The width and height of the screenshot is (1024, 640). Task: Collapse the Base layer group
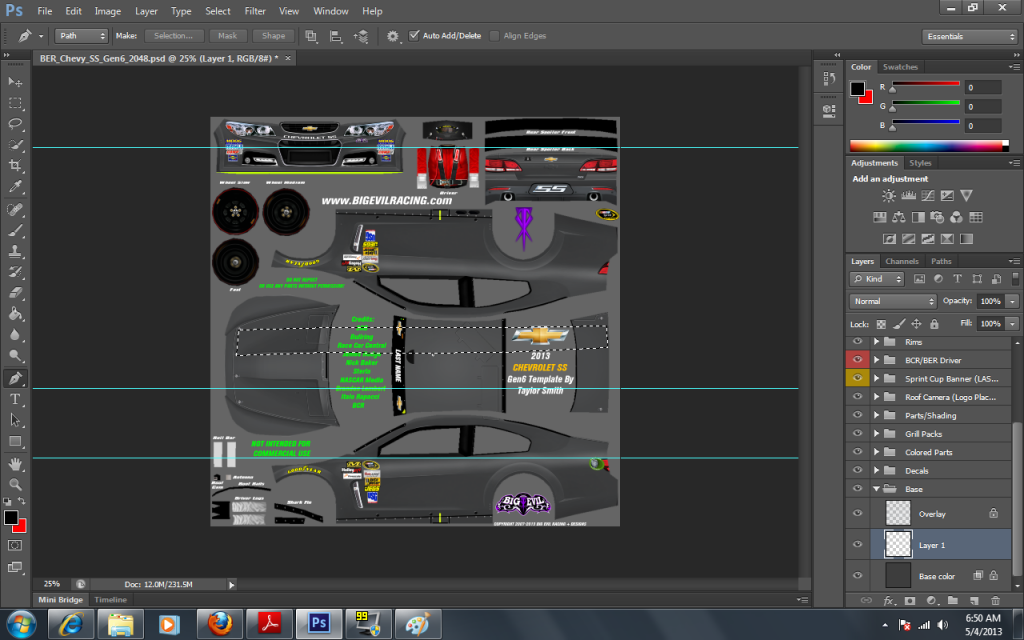876,488
